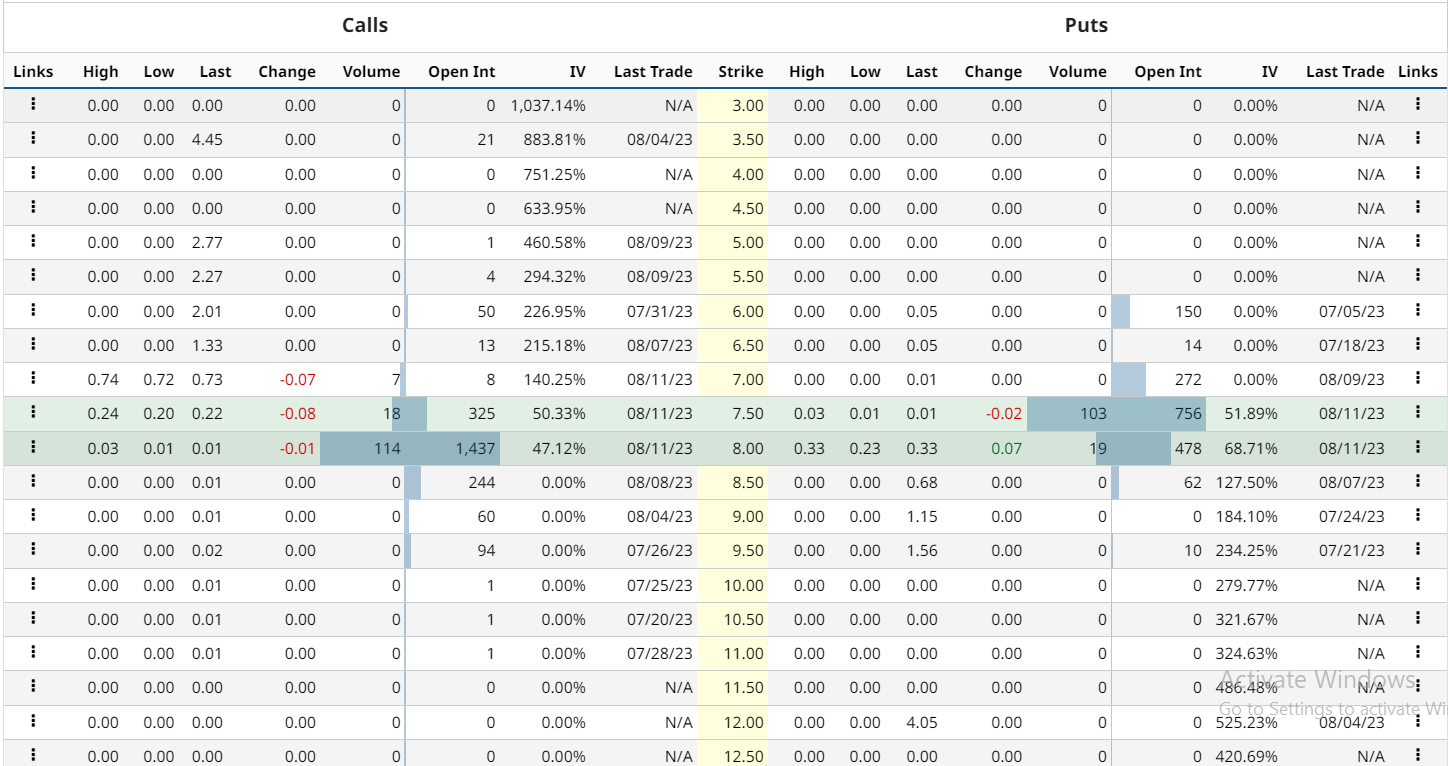Open calls links menu for 5.00 strike
Image resolution: width=1448 pixels, height=766 pixels.
33,241
